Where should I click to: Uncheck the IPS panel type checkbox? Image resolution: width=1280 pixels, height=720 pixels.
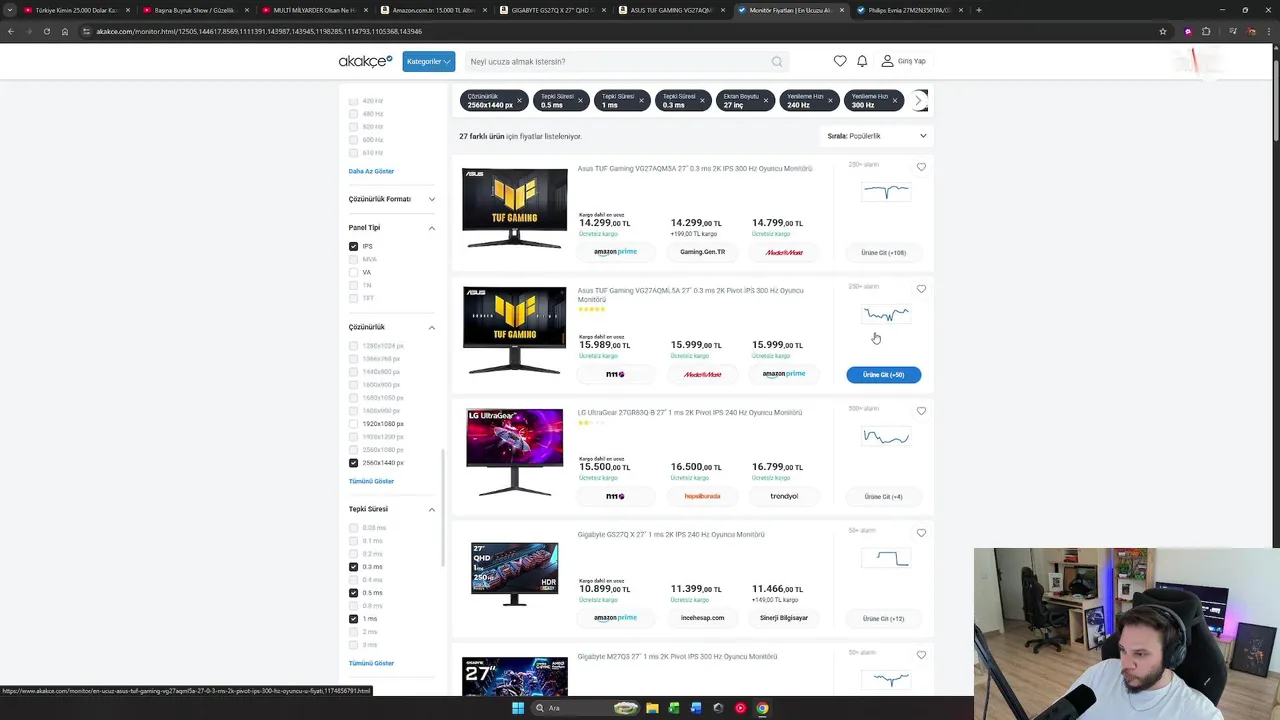[x=353, y=246]
